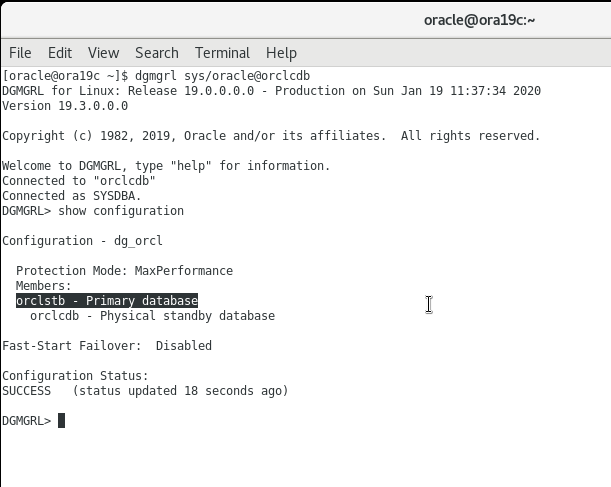611x487 pixels.
Task: Click the Fast-Start Failover: Disabled text
Action: click(x=107, y=346)
